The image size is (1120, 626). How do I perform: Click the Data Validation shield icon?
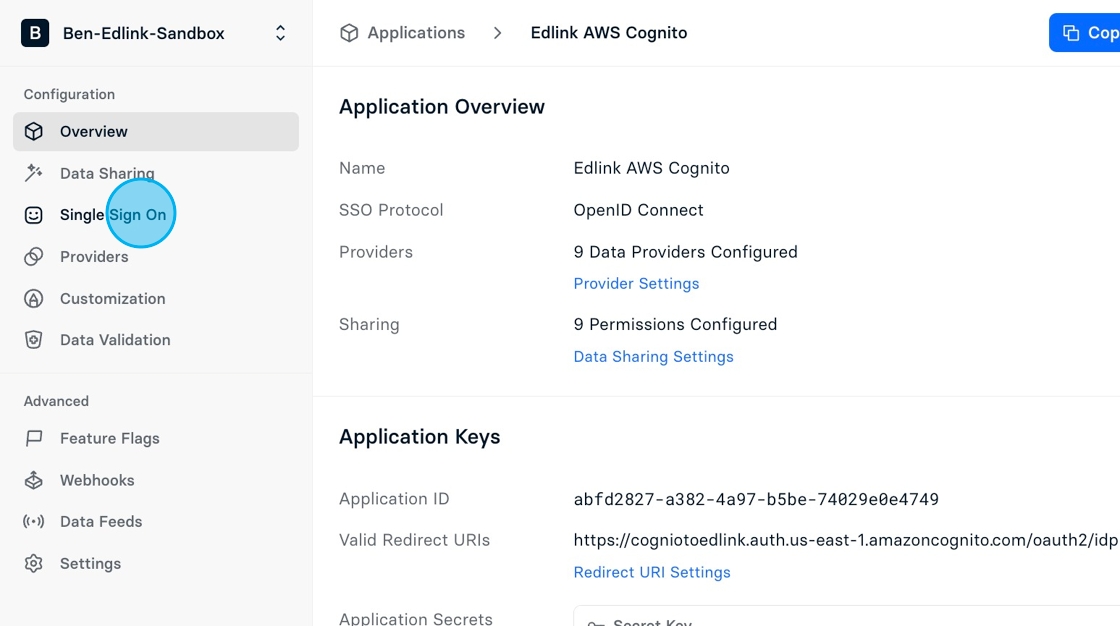point(34,340)
